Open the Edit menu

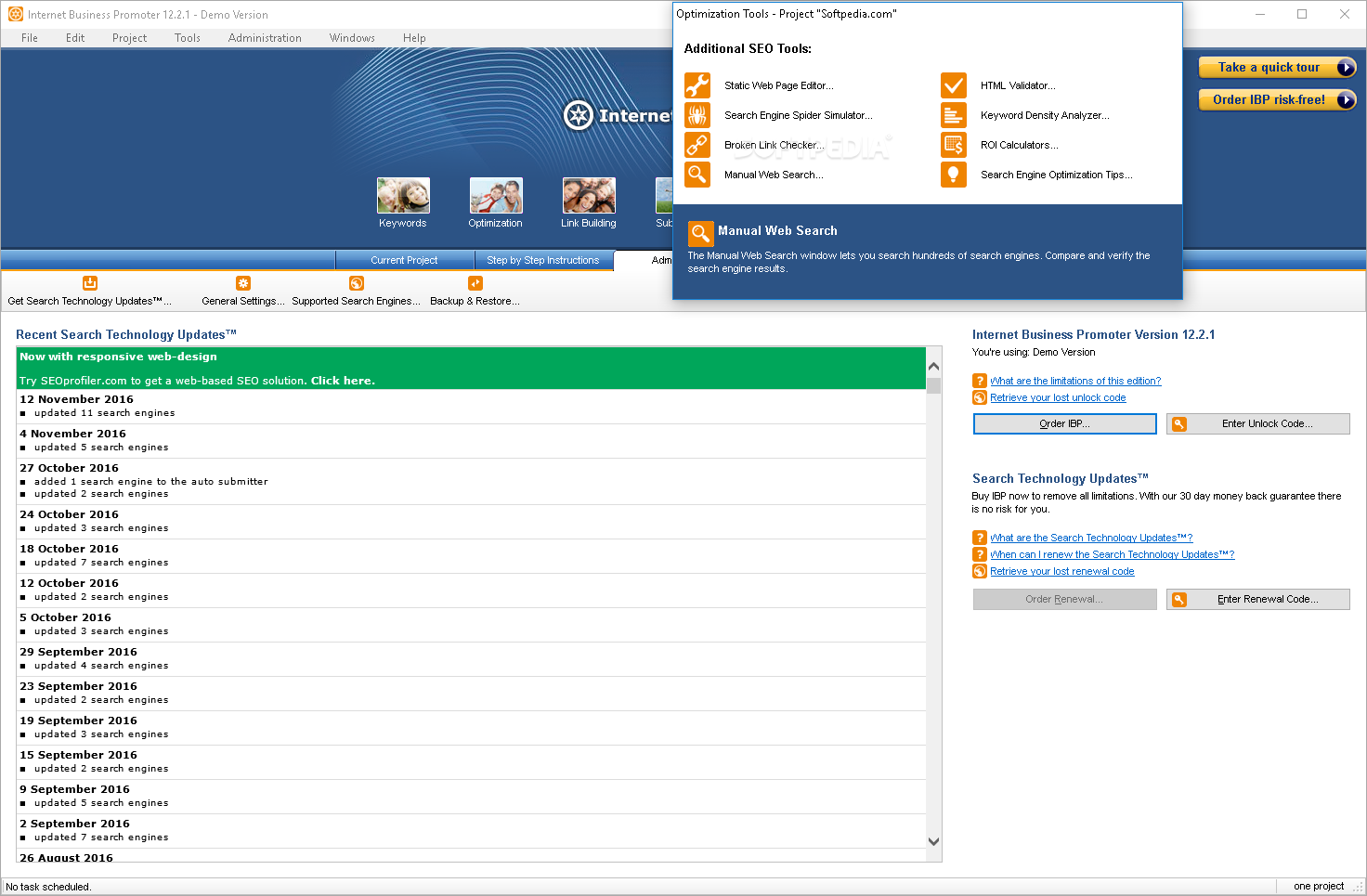(x=75, y=38)
